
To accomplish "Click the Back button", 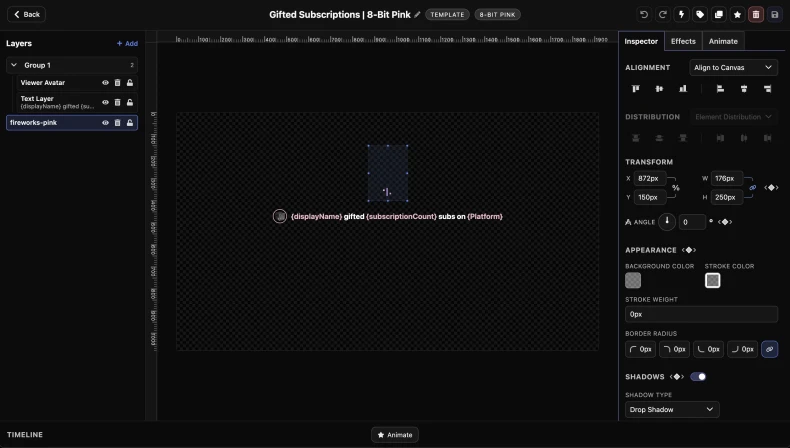I will (x=26, y=15).
